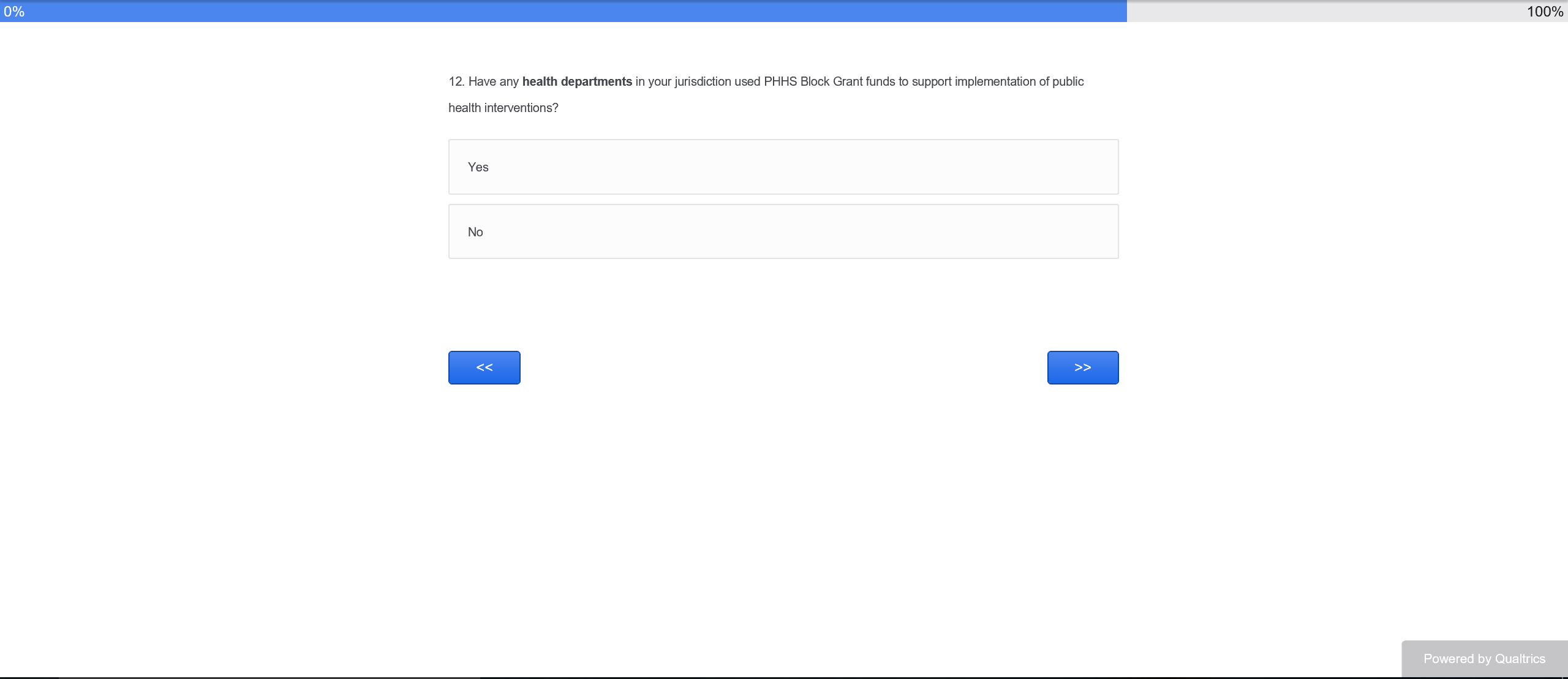Click the blue filled part of progress bar
Viewport: 1568px width, 679px height.
563,11
